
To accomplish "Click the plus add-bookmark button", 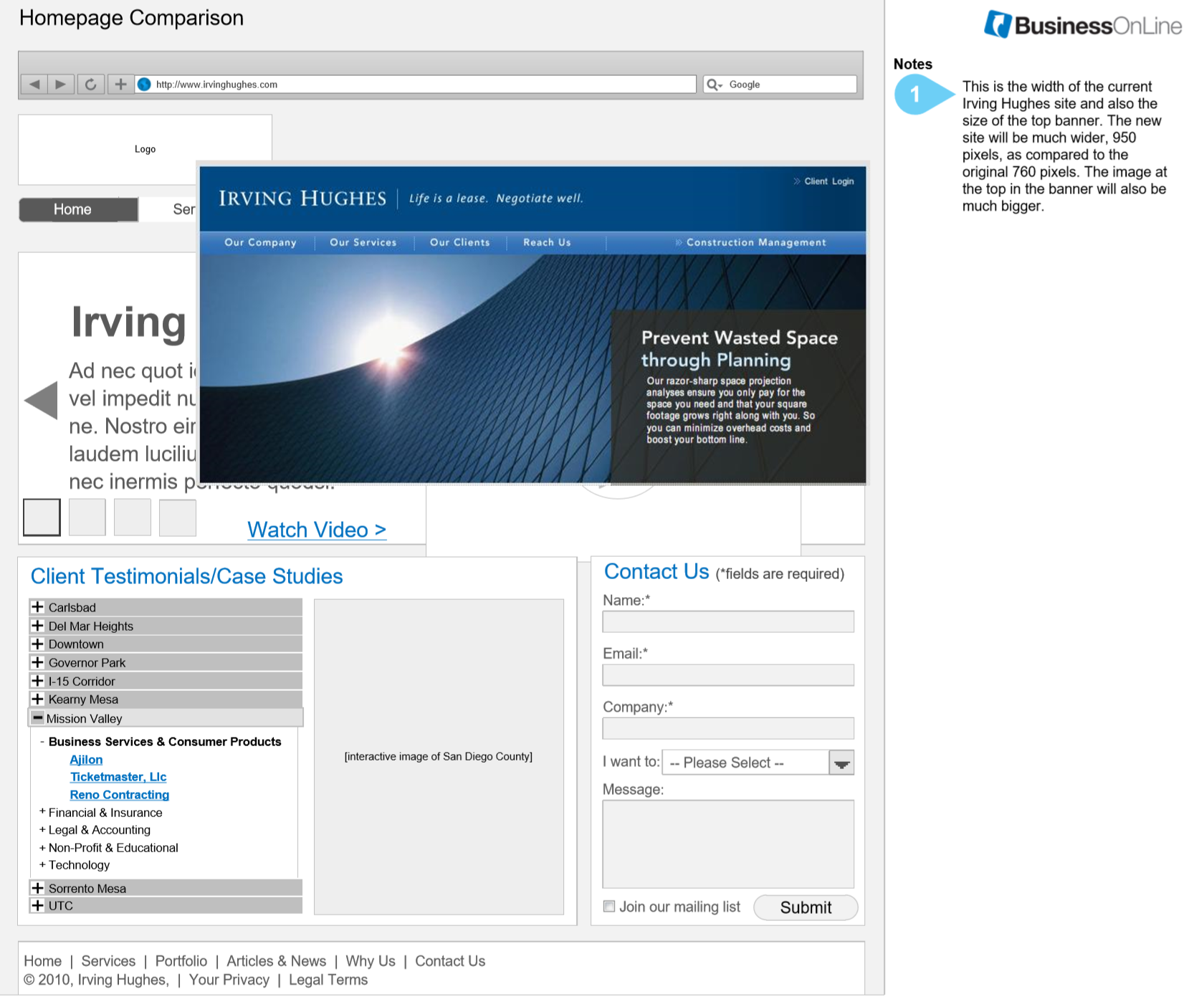I will click(x=120, y=85).
